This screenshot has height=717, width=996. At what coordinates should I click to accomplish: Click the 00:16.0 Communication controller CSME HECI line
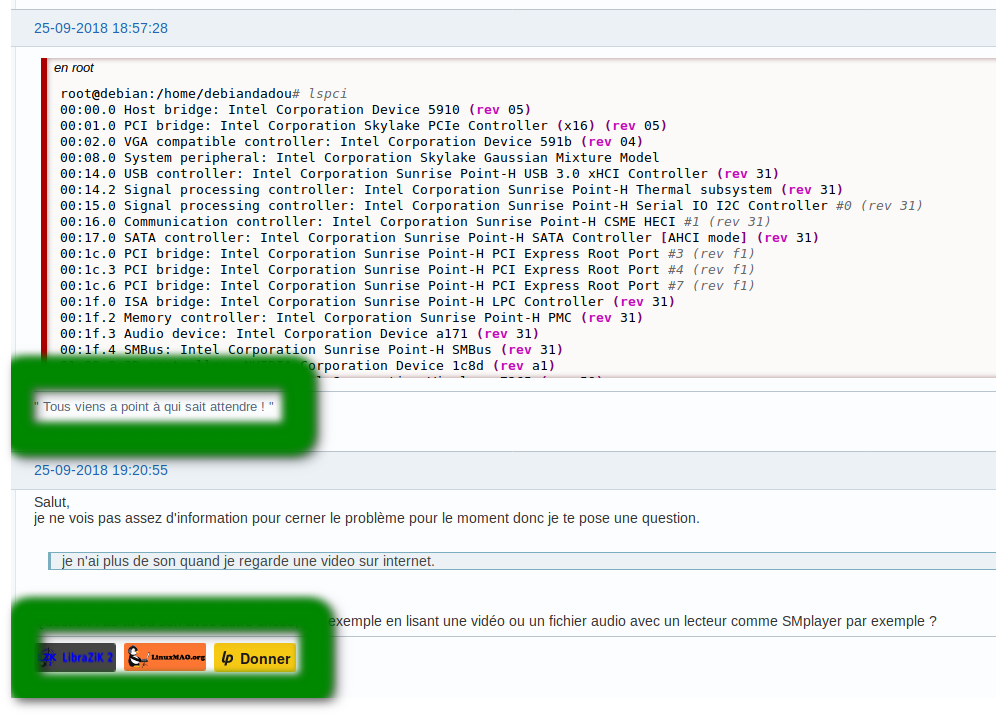415,221
